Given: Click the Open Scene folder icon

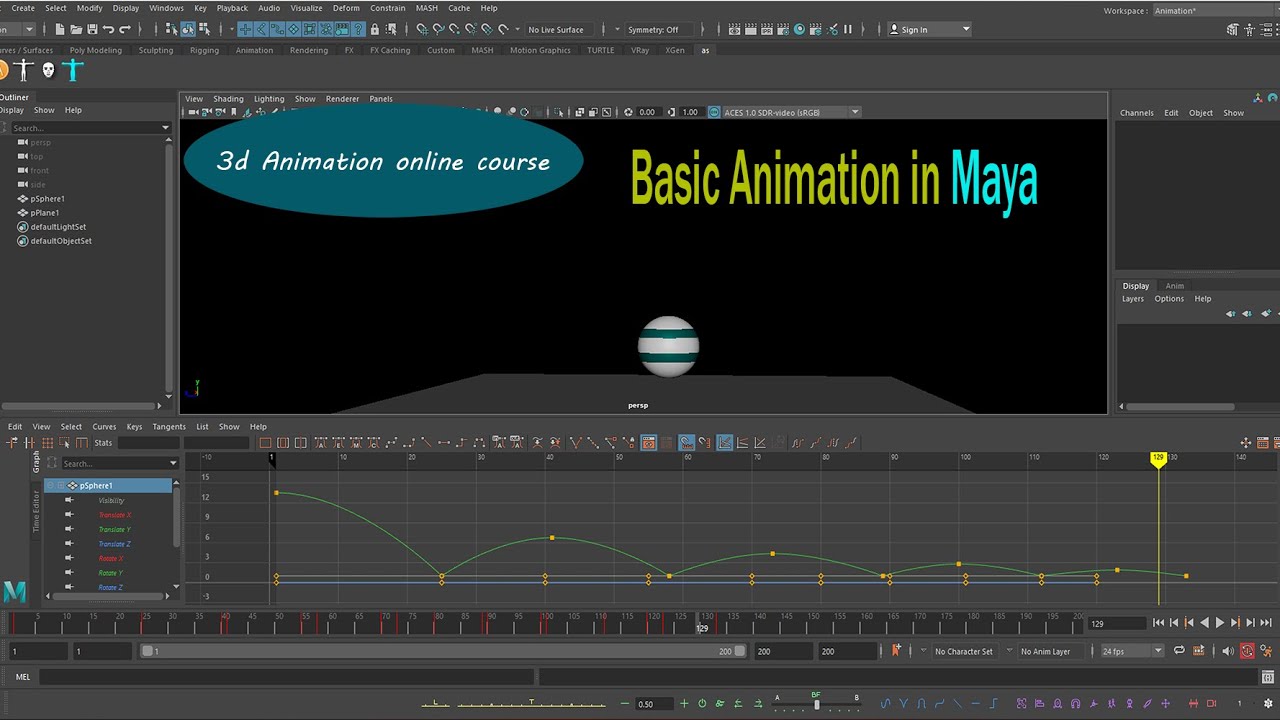Looking at the screenshot, I should click(x=76, y=30).
